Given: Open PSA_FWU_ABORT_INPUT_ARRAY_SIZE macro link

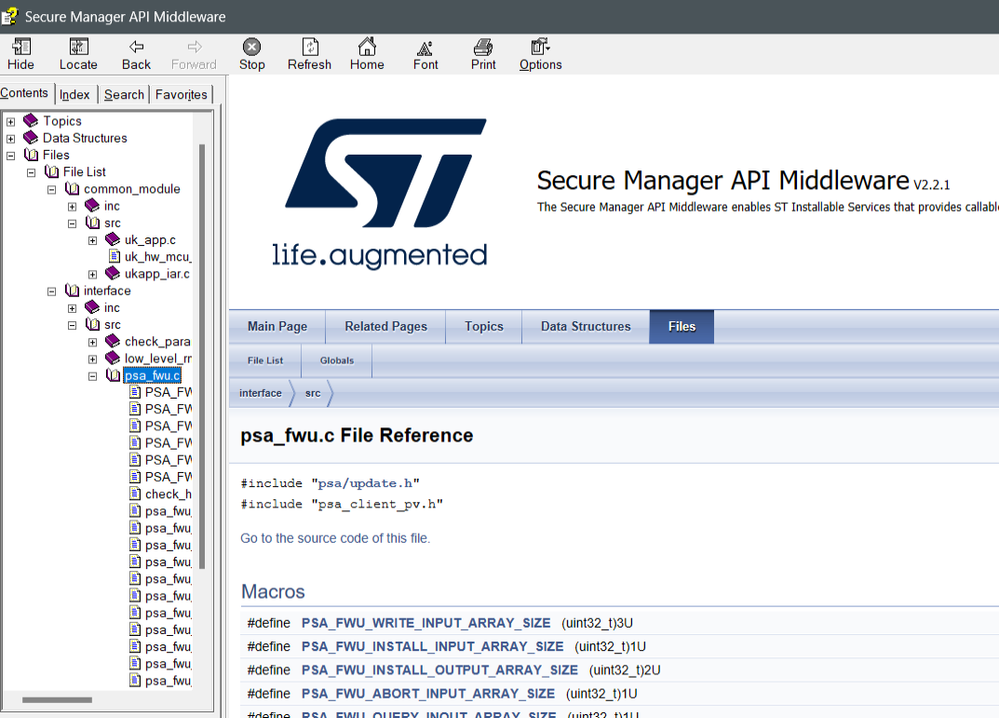Looking at the screenshot, I should pos(428,694).
